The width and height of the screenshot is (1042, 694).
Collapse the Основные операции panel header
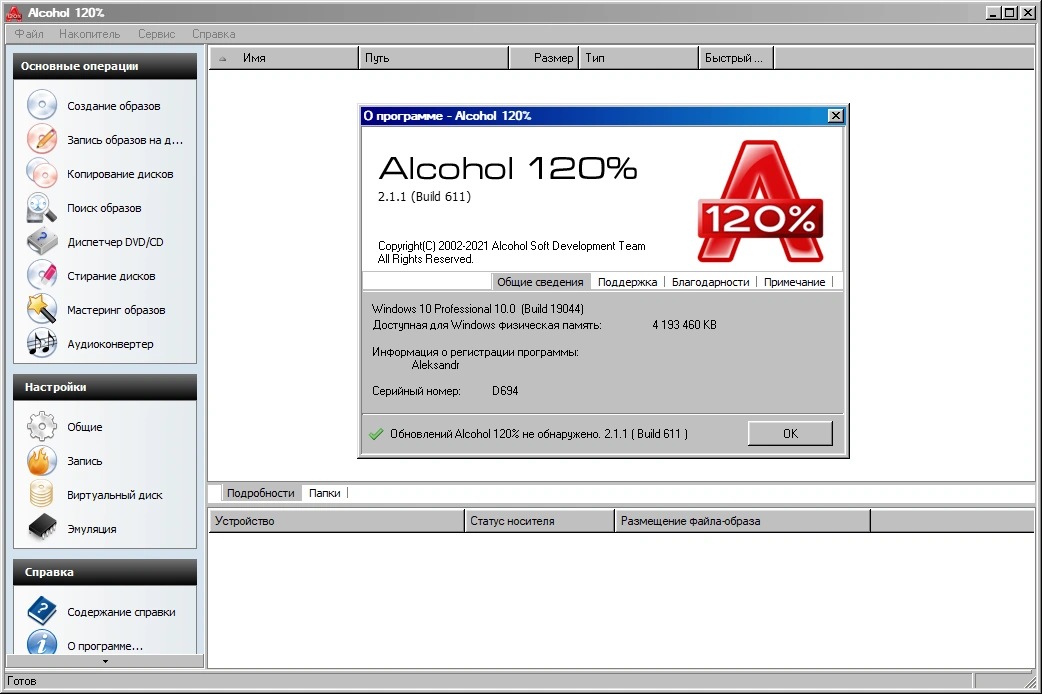105,66
